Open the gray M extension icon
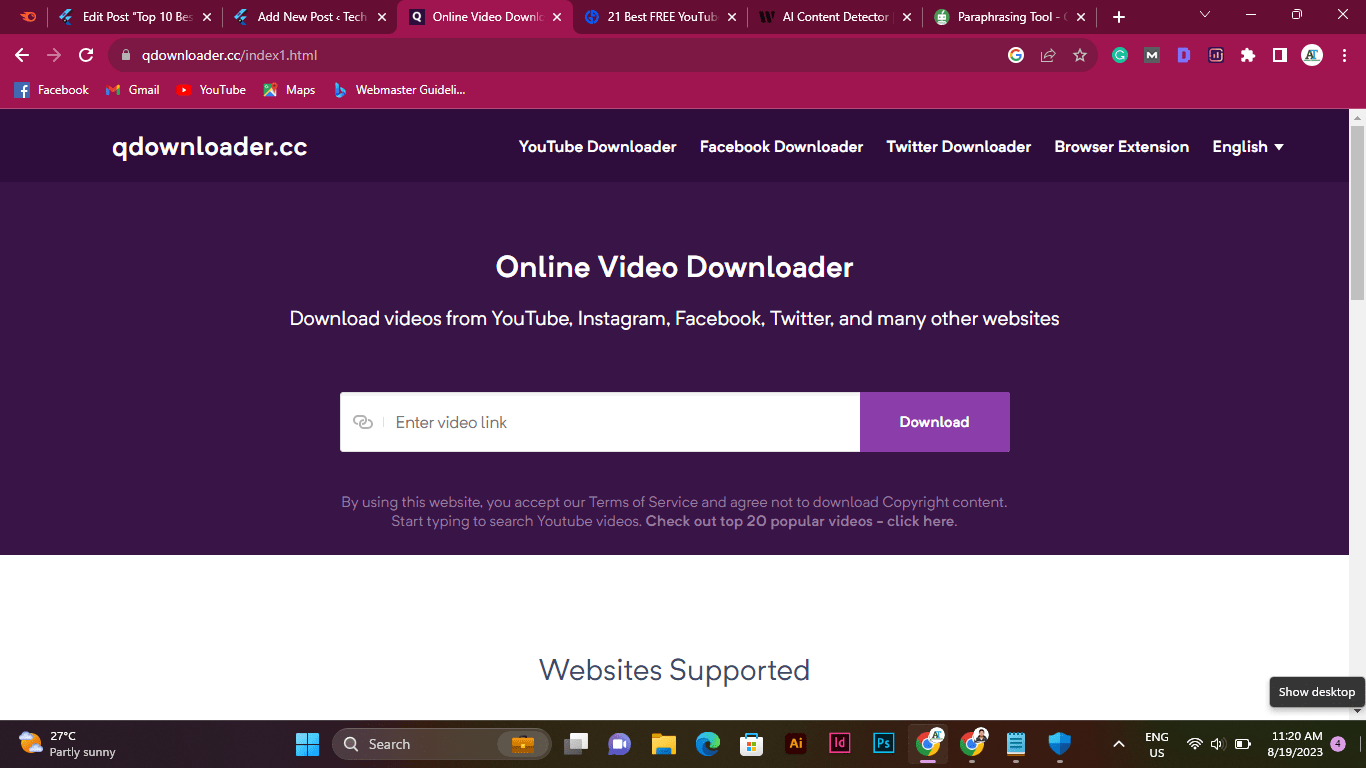 1152,56
